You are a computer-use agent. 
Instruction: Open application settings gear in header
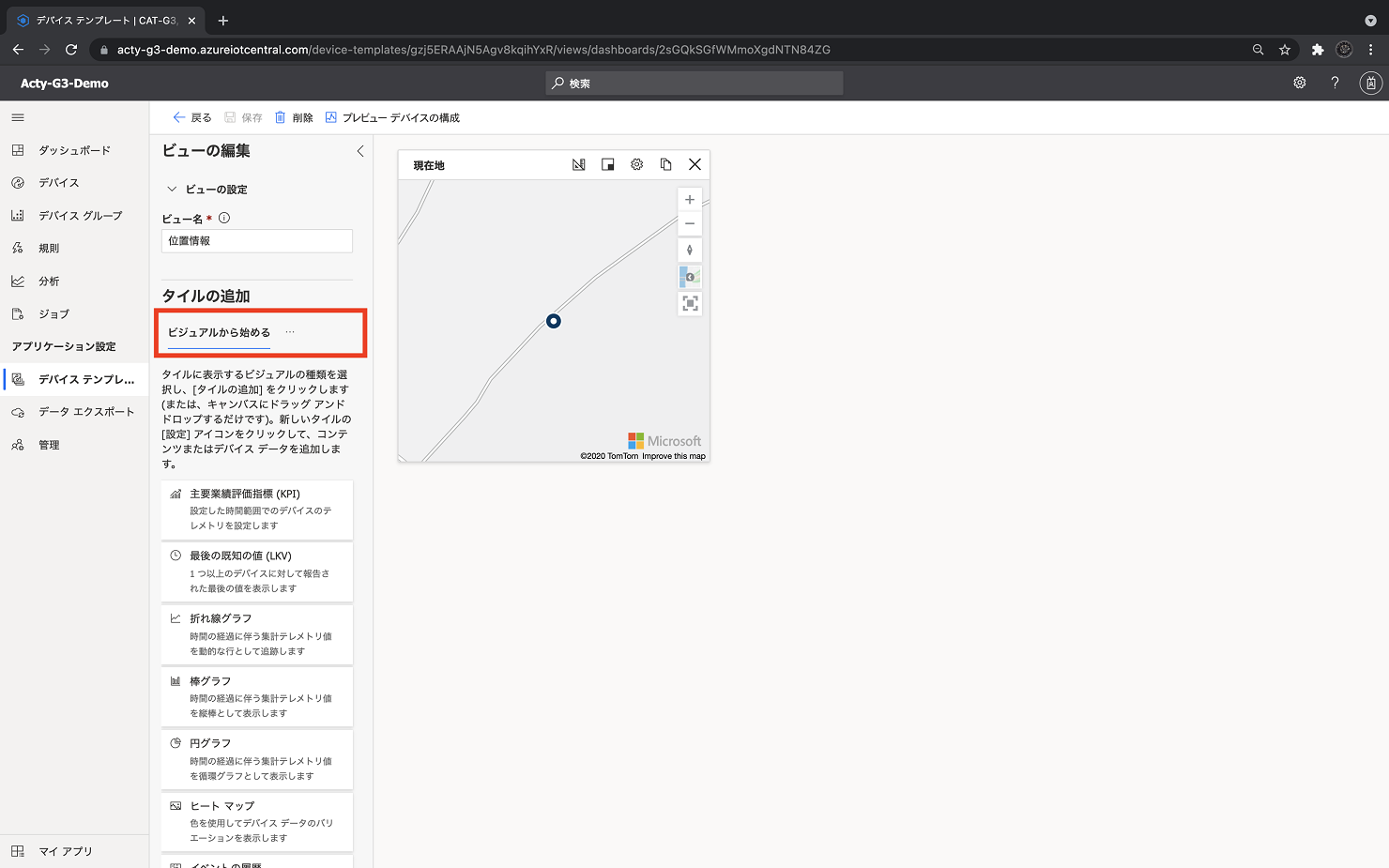(x=1300, y=84)
